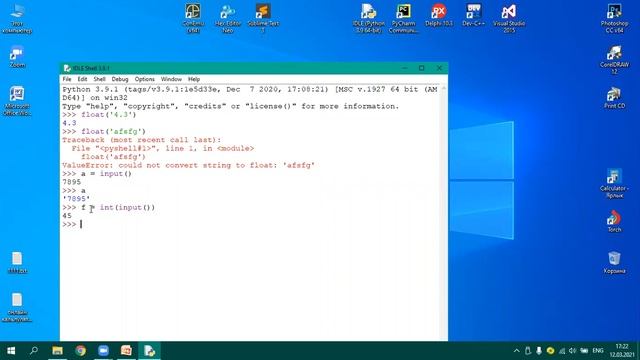This screenshot has width=640, height=360.
Task: Open the Window menu
Action: [171, 79]
